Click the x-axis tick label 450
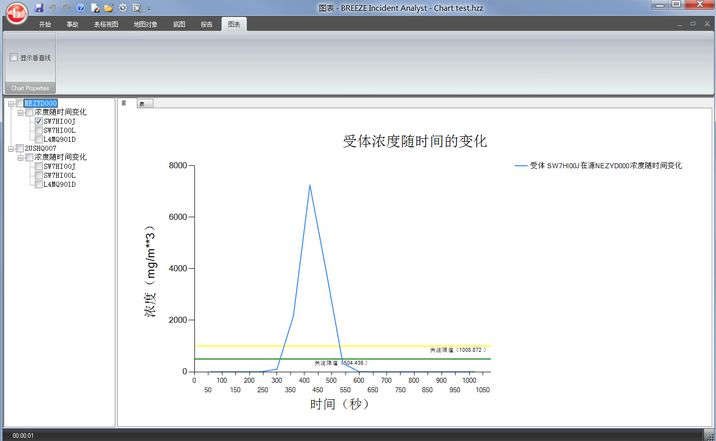This screenshot has height=441, width=716. [x=317, y=390]
